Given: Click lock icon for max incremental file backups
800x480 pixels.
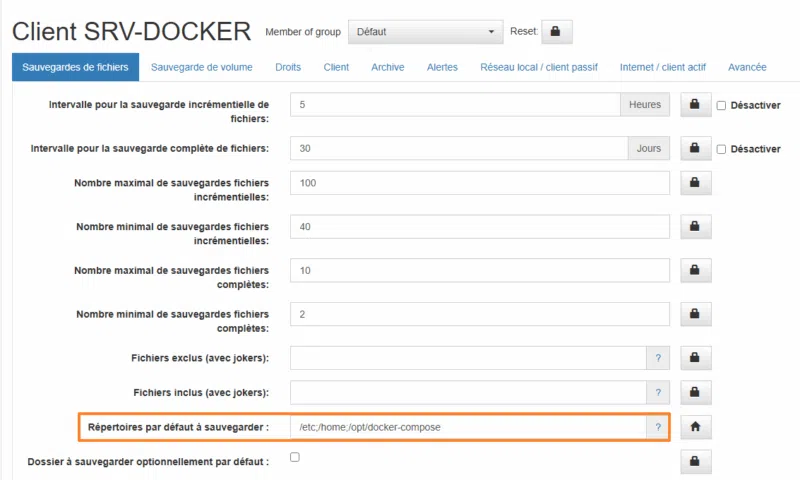Looking at the screenshot, I should 695,183.
